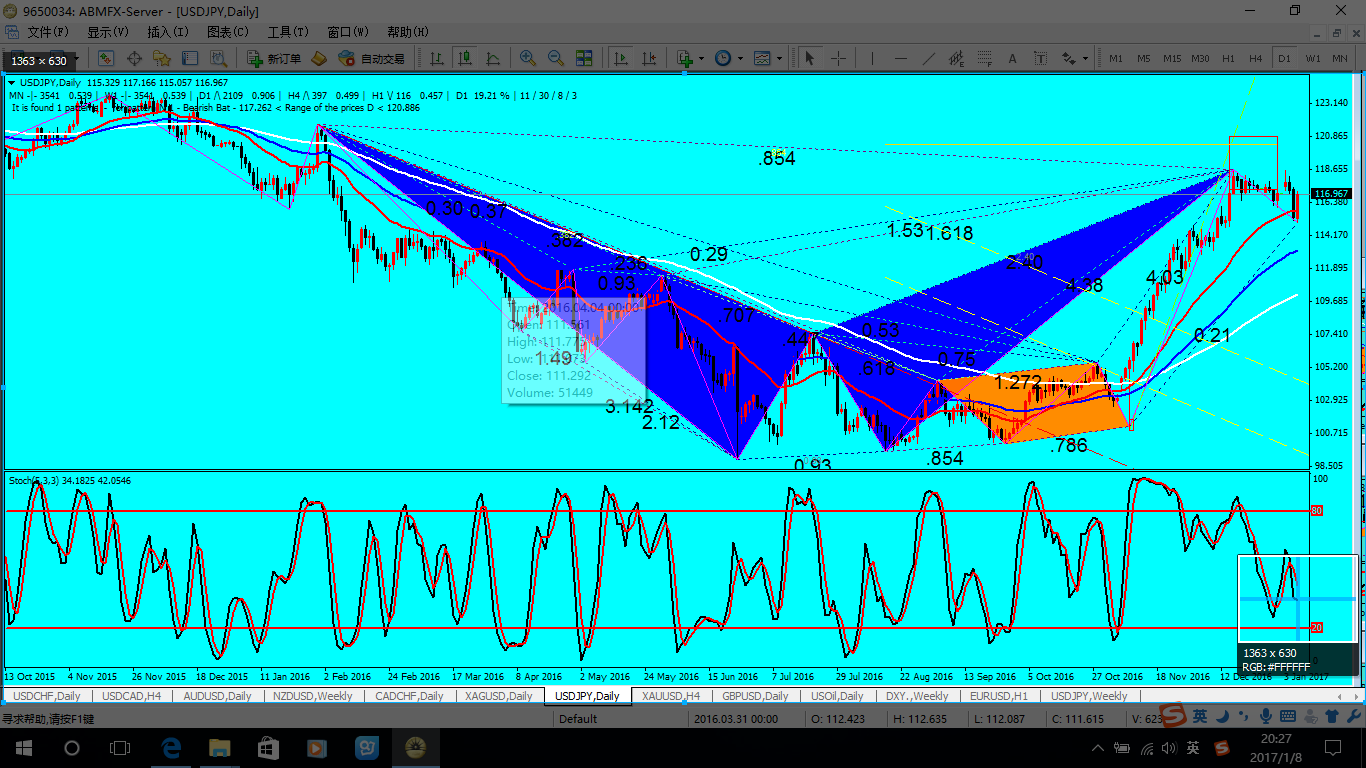Select the trendline drawing tool

coord(929,58)
